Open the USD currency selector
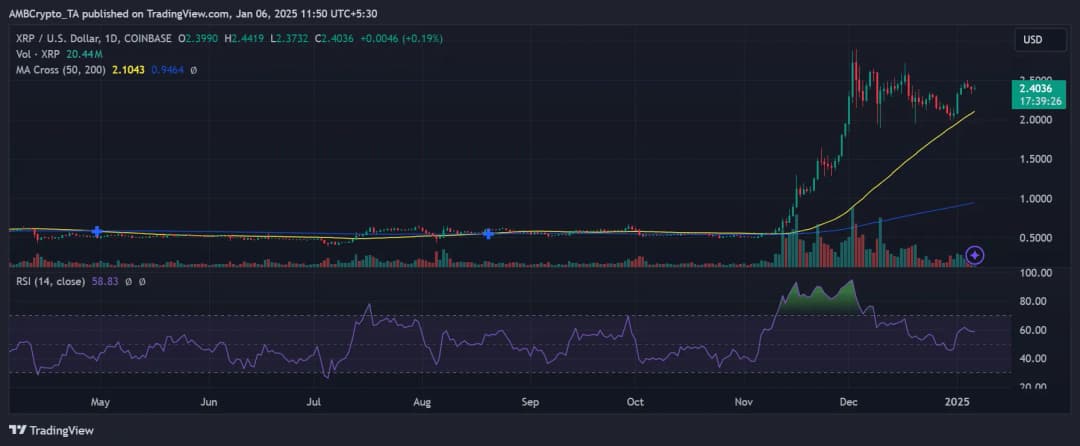The height and width of the screenshot is (446, 1080). click(1033, 39)
